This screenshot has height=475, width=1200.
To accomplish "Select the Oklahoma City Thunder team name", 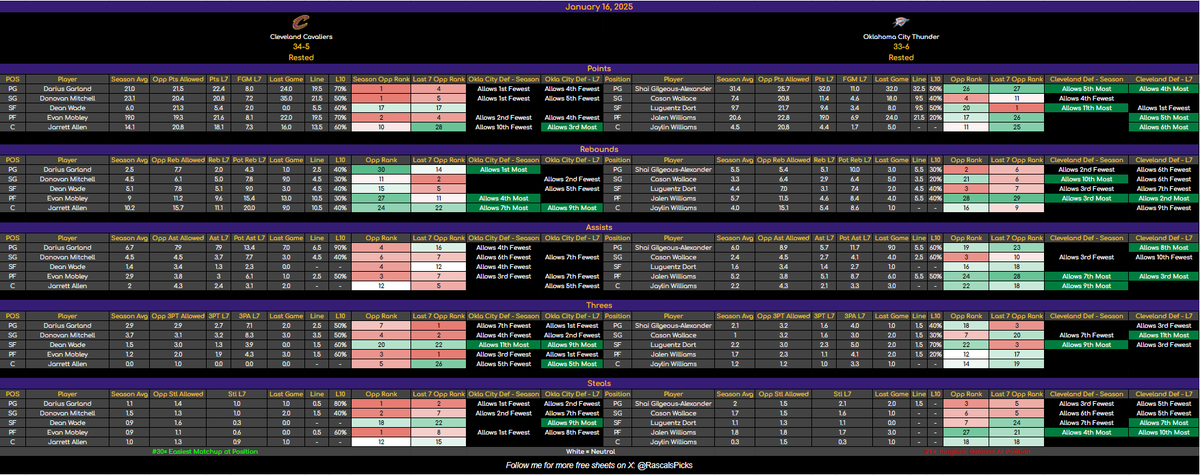I will 900,37.
